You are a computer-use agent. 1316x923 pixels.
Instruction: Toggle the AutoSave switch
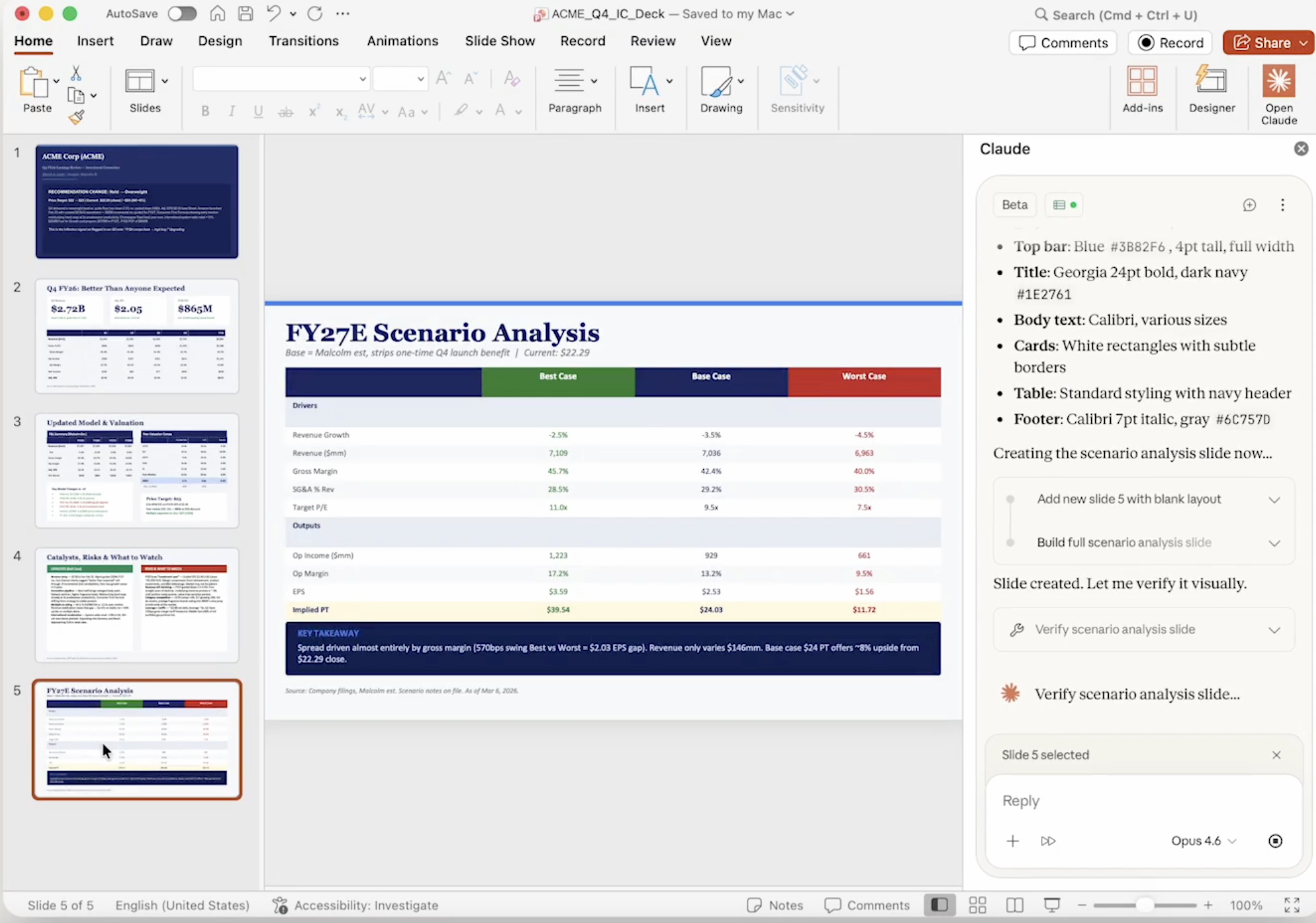point(181,13)
